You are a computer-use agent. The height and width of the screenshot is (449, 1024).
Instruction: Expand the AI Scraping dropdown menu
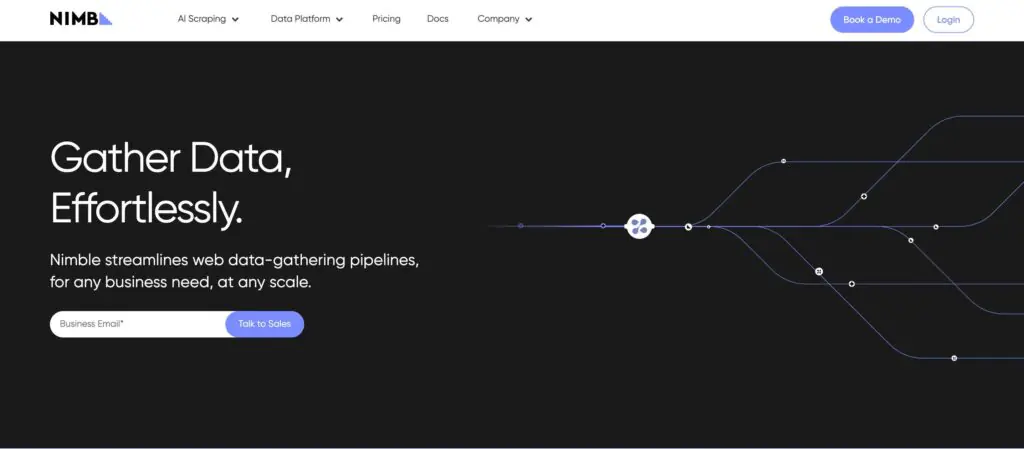click(x=208, y=19)
